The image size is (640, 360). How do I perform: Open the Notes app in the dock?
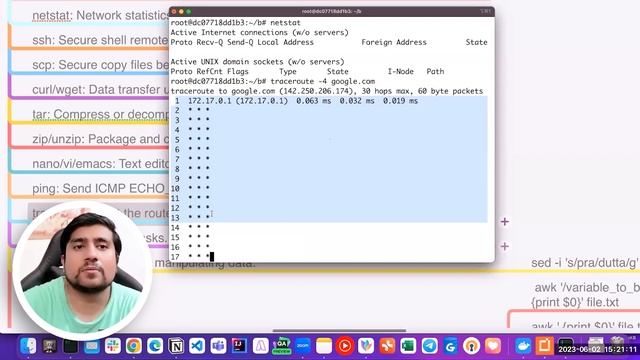pyautogui.click(x=324, y=346)
